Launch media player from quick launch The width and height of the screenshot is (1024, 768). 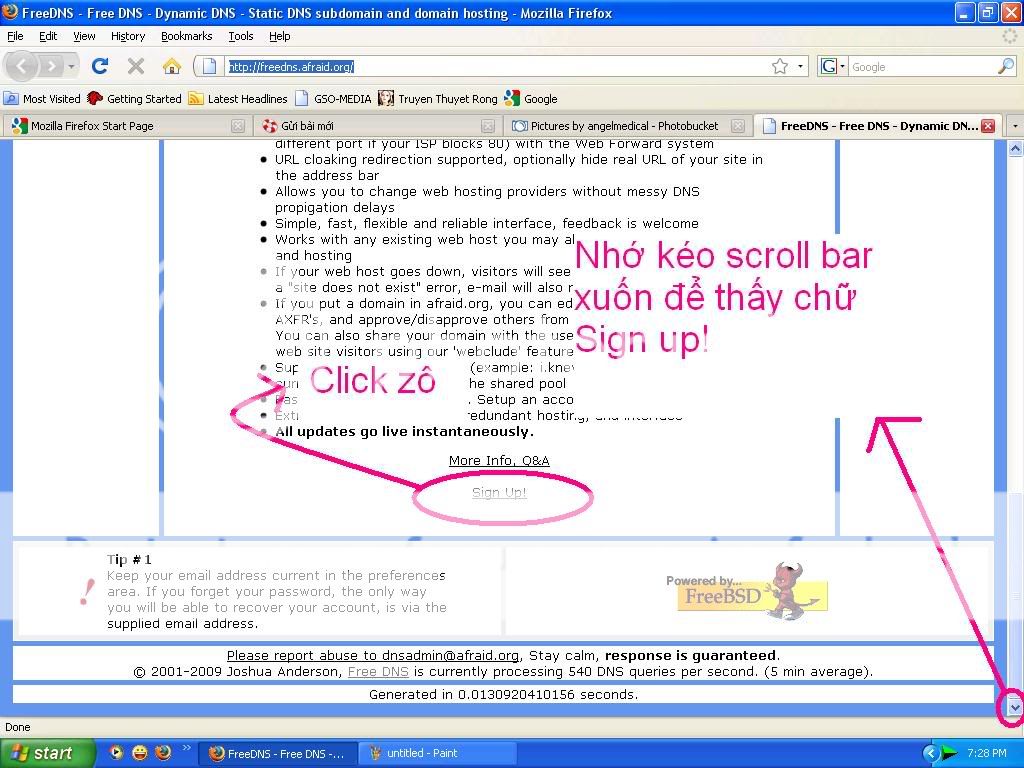[116, 753]
